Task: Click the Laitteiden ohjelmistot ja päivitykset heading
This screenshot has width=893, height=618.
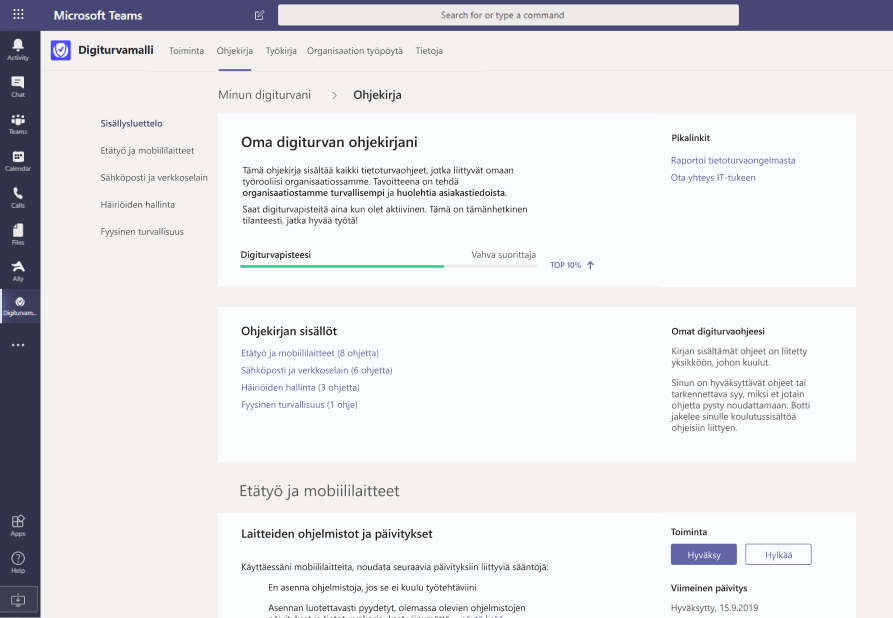Action: [x=337, y=534]
